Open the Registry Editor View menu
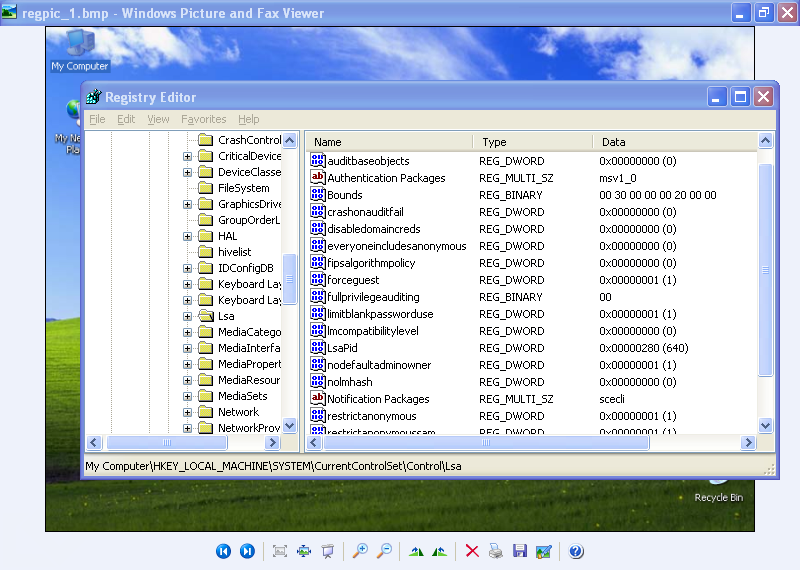800x570 pixels. [158, 119]
